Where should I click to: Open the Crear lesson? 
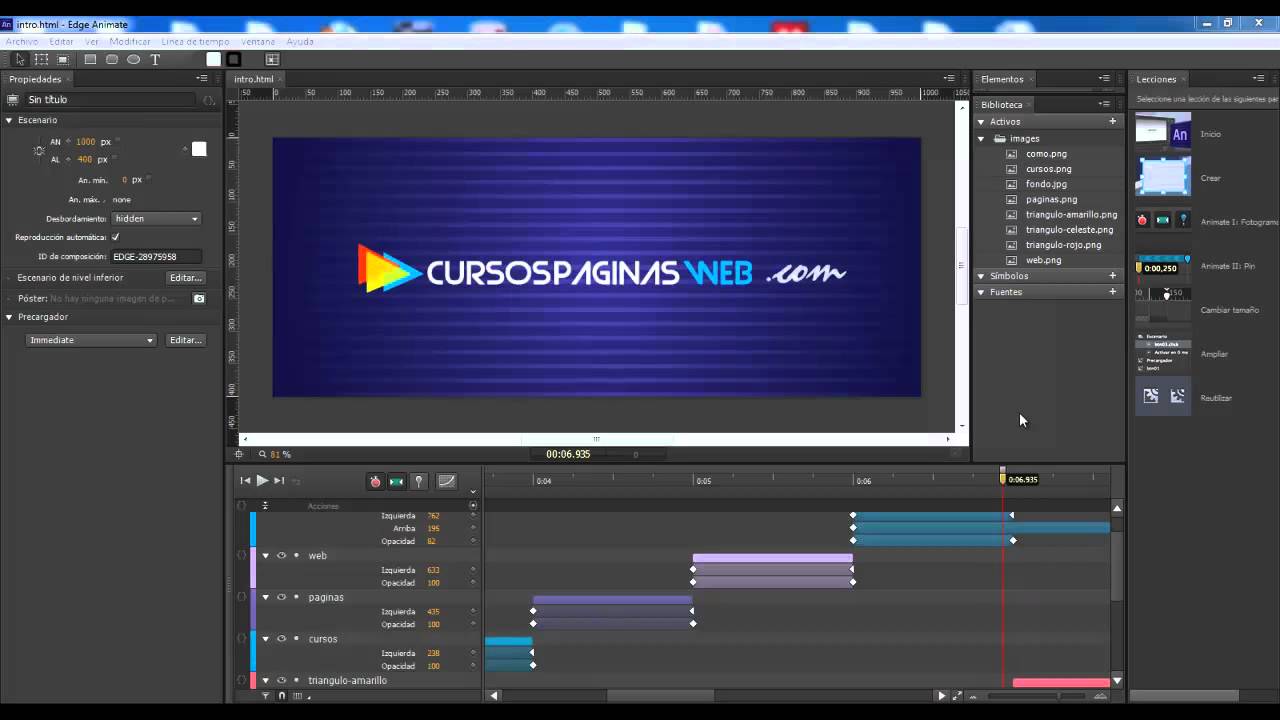(x=1163, y=177)
